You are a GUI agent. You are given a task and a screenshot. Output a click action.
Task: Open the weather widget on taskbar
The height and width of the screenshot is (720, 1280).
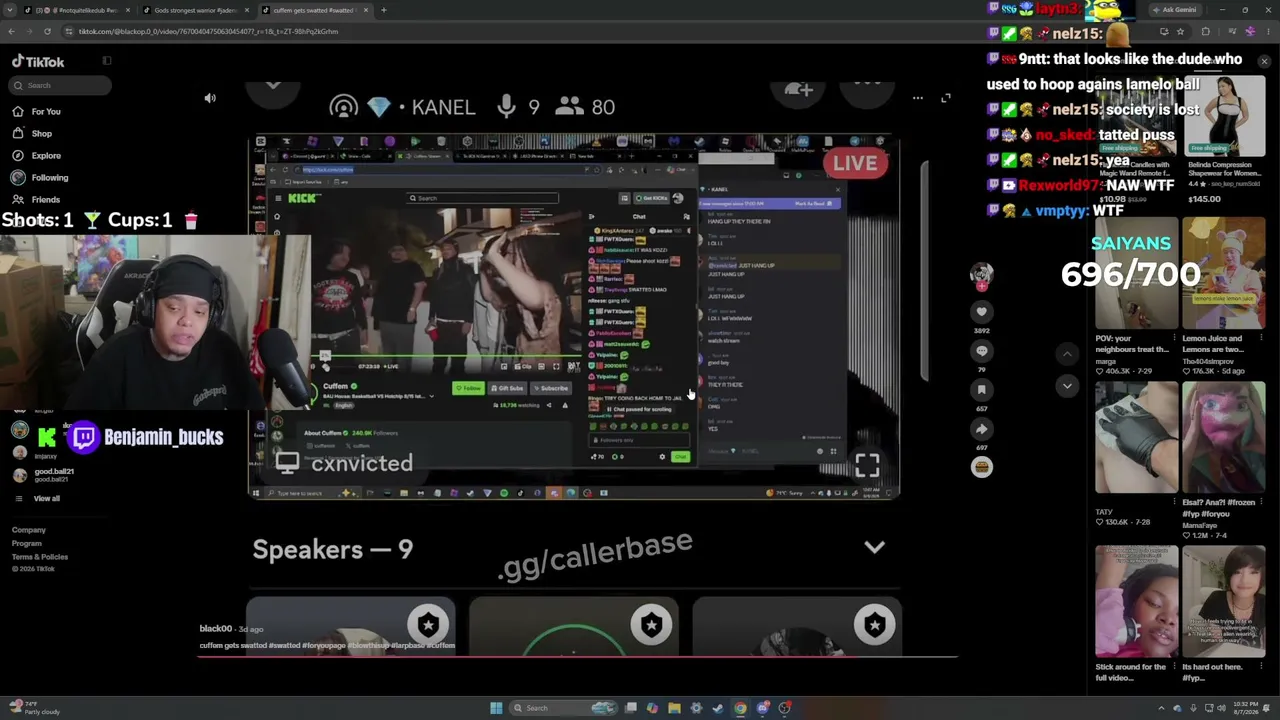pyautogui.click(x=34, y=708)
